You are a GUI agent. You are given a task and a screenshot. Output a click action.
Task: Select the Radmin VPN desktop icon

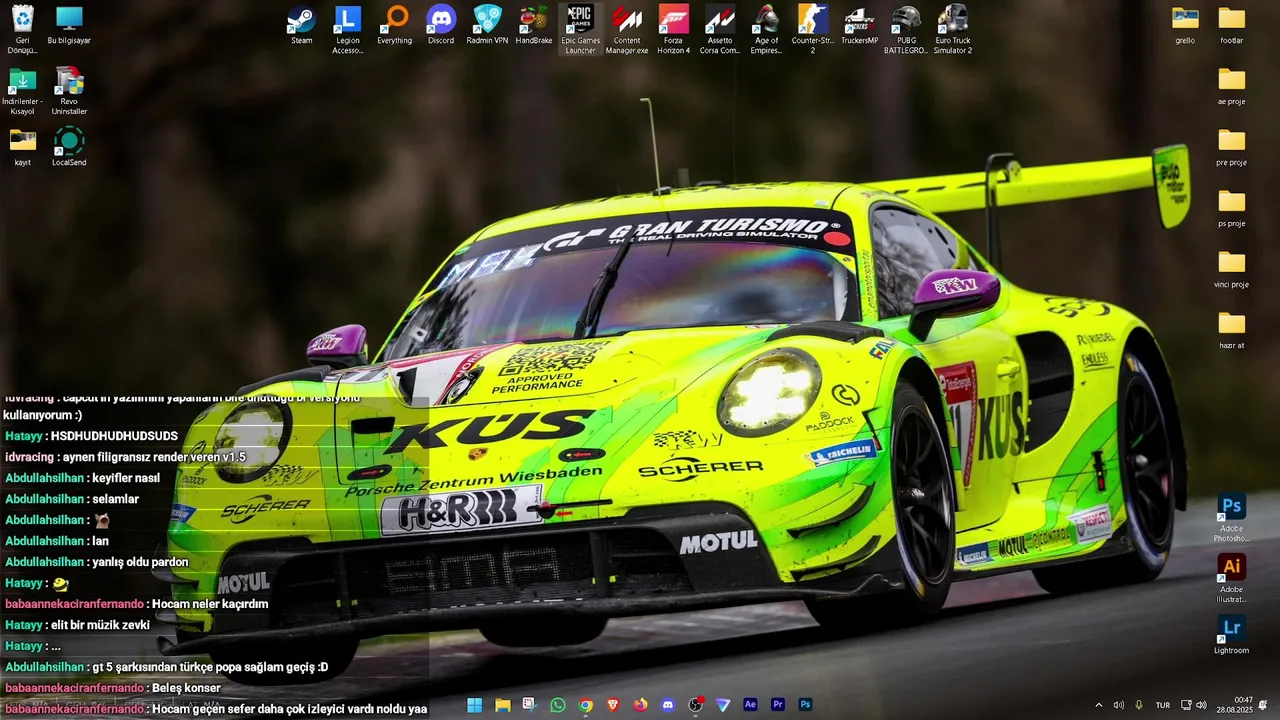pos(487,26)
